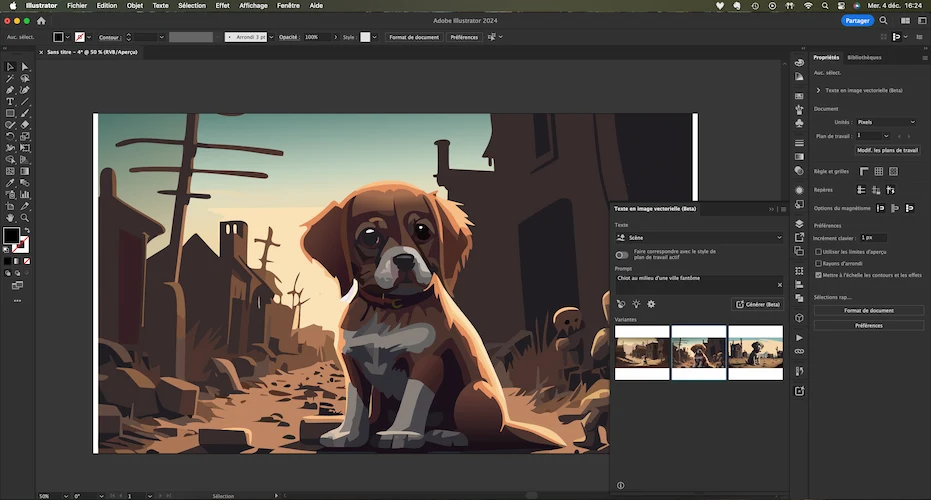Open the Arrondi 3 pt brush dropdown

tap(271, 37)
